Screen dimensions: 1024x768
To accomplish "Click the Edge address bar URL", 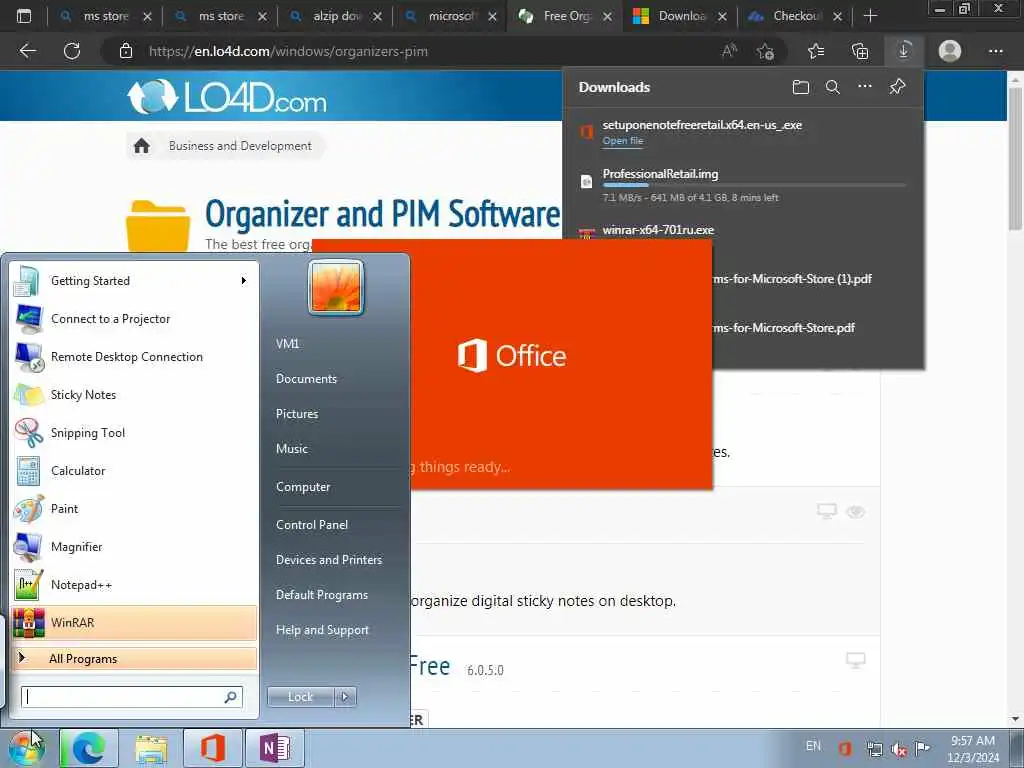I will (x=288, y=51).
